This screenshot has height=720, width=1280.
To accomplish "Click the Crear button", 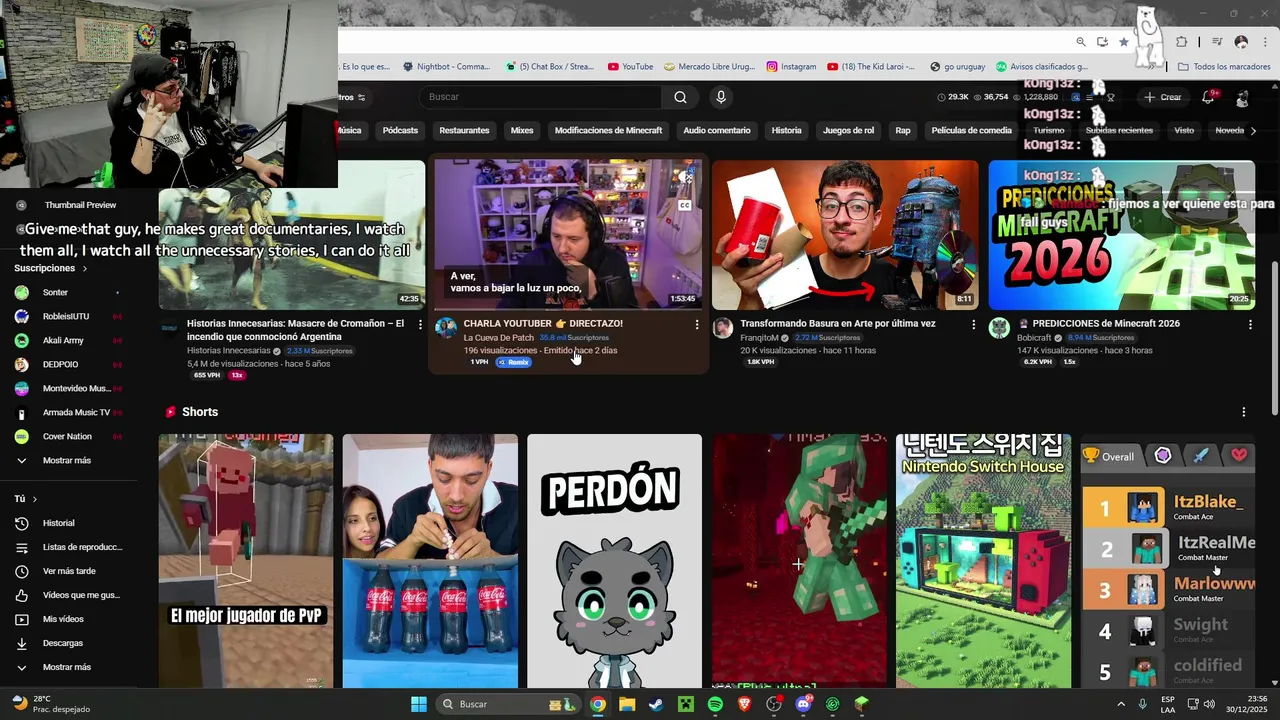I will 1163,97.
